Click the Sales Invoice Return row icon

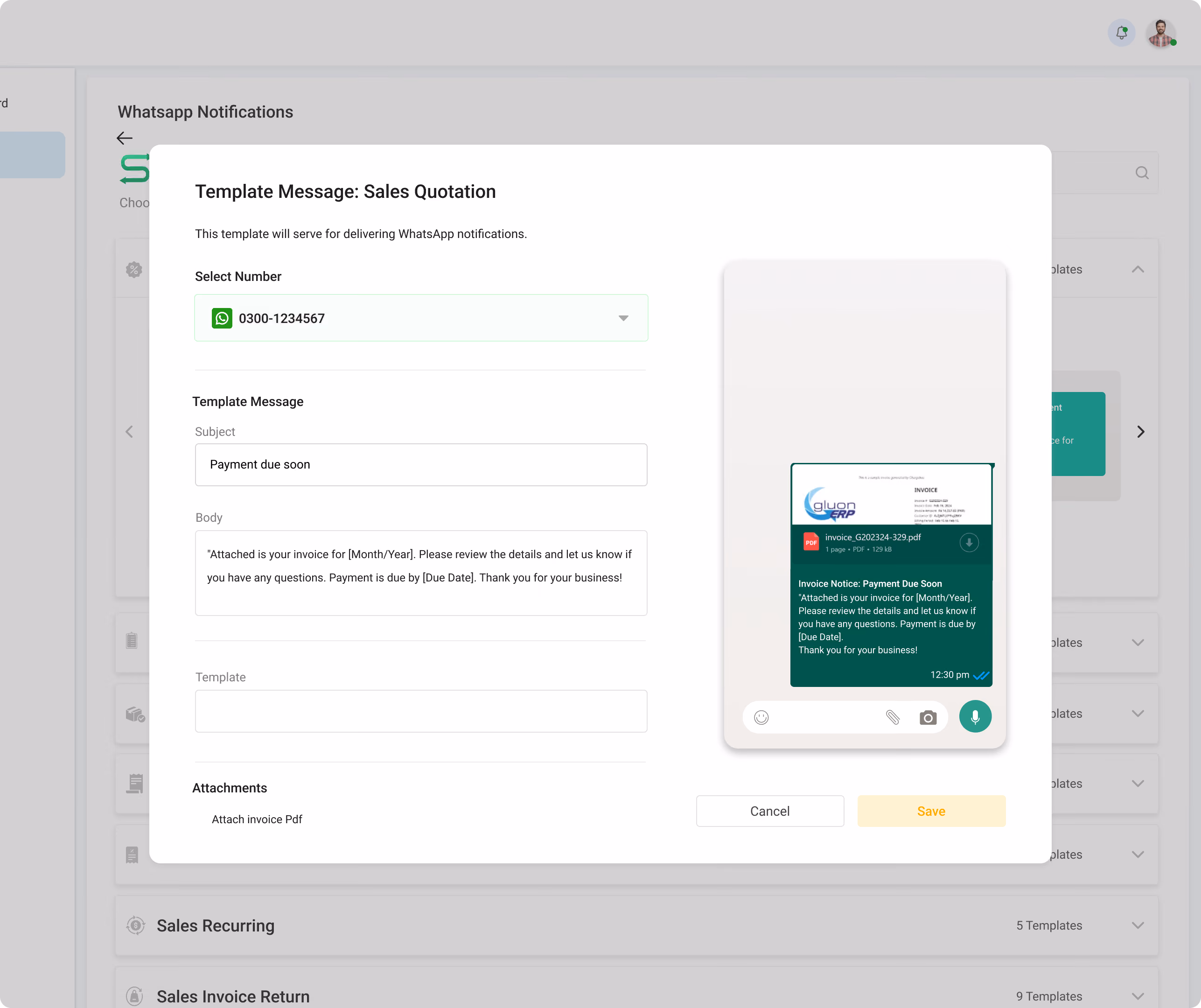pos(134,996)
